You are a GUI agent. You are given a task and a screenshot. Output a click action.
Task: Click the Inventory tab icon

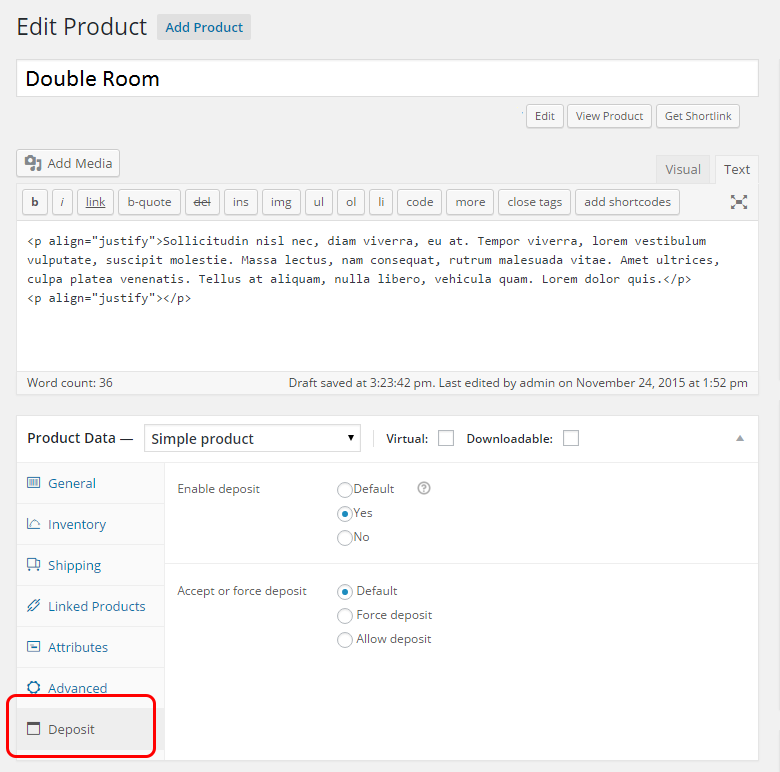[x=33, y=524]
